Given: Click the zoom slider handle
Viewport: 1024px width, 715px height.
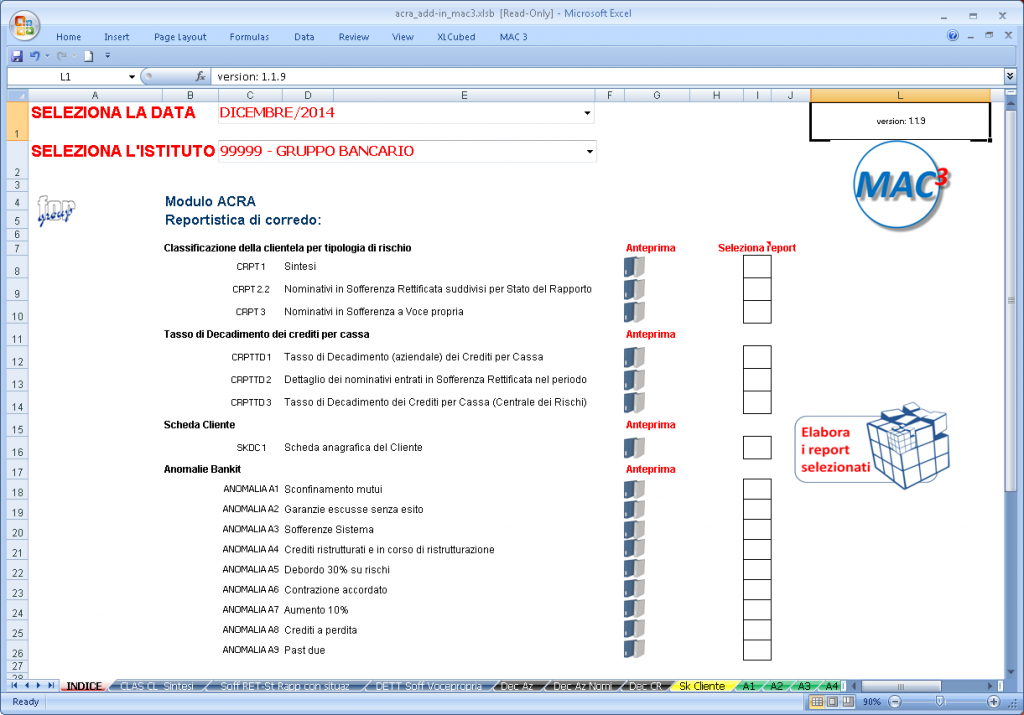Looking at the screenshot, I should [940, 702].
